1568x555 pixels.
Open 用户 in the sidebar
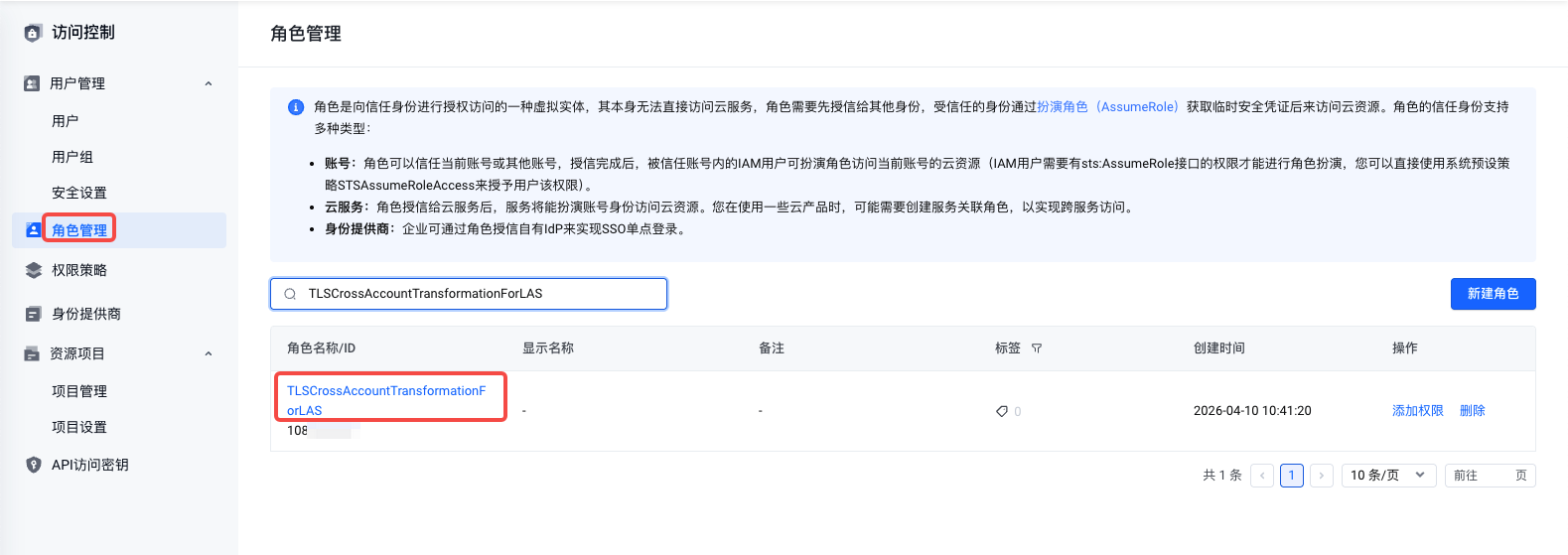click(x=66, y=121)
